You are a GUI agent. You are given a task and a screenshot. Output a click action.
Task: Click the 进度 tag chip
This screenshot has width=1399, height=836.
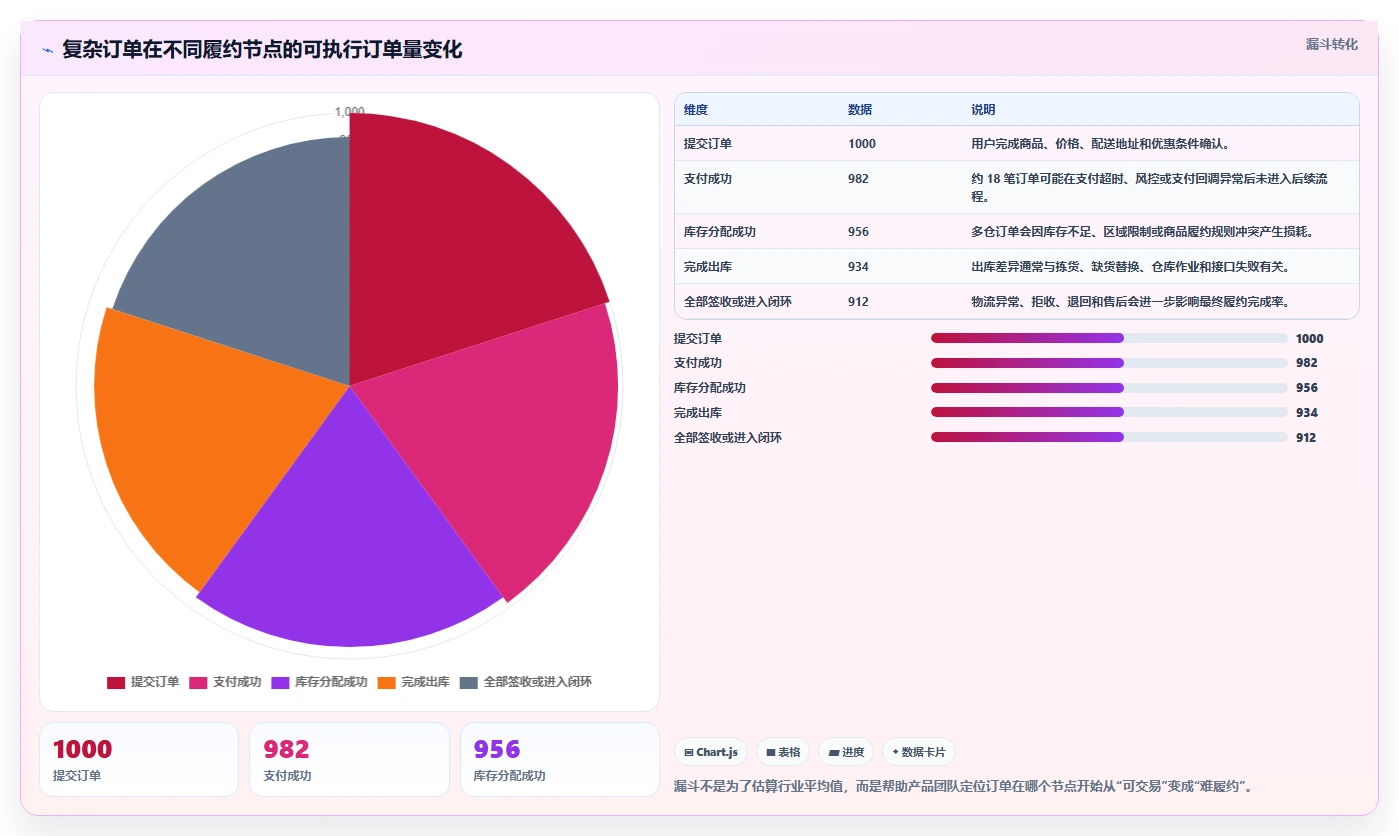click(x=846, y=752)
